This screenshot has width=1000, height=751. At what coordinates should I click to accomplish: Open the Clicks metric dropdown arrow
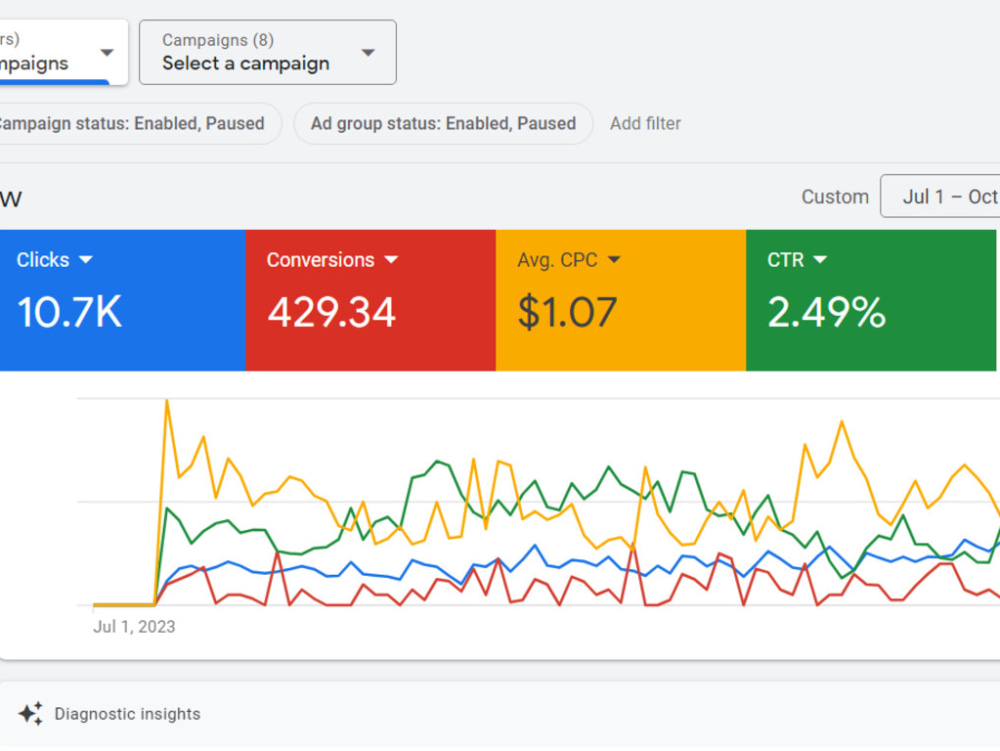tap(85, 259)
